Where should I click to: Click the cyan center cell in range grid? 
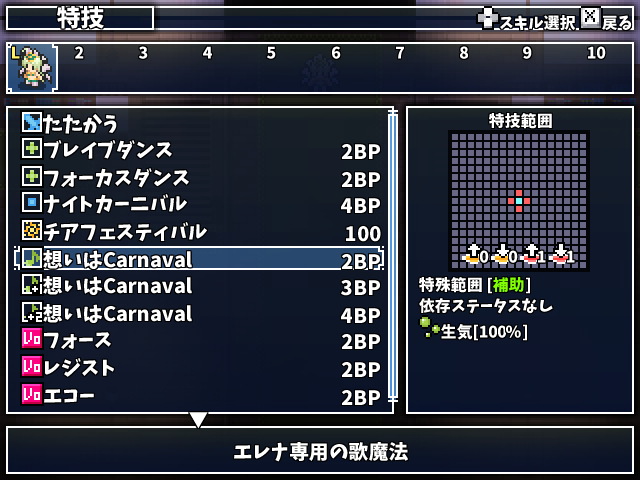519,201
